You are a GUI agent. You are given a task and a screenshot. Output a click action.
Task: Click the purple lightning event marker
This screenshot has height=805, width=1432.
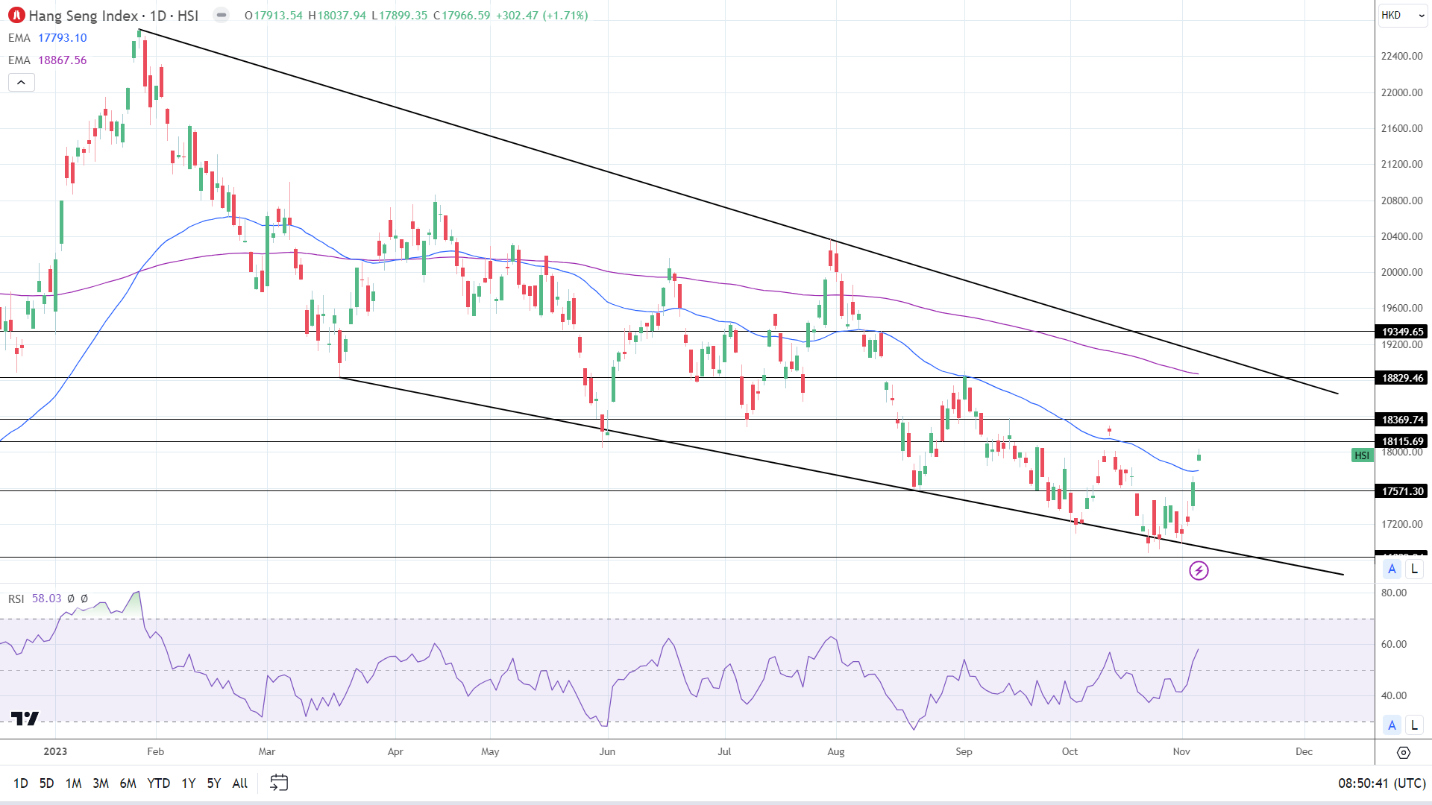(x=1198, y=571)
